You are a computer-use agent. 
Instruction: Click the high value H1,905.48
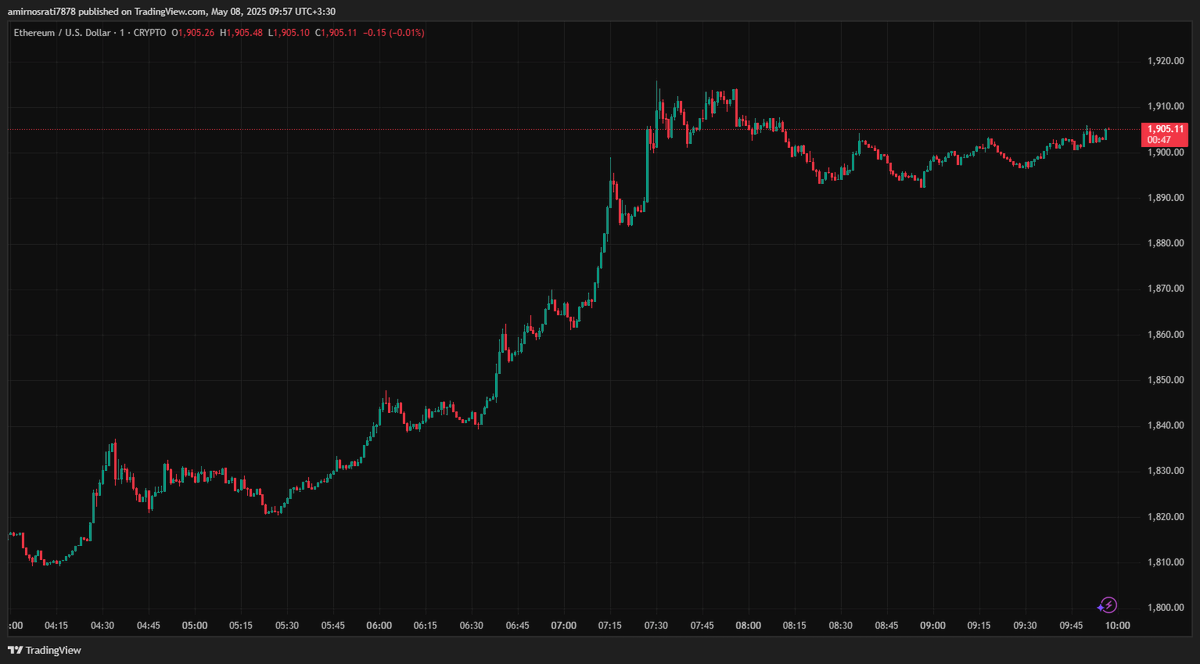pyautogui.click(x=242, y=32)
